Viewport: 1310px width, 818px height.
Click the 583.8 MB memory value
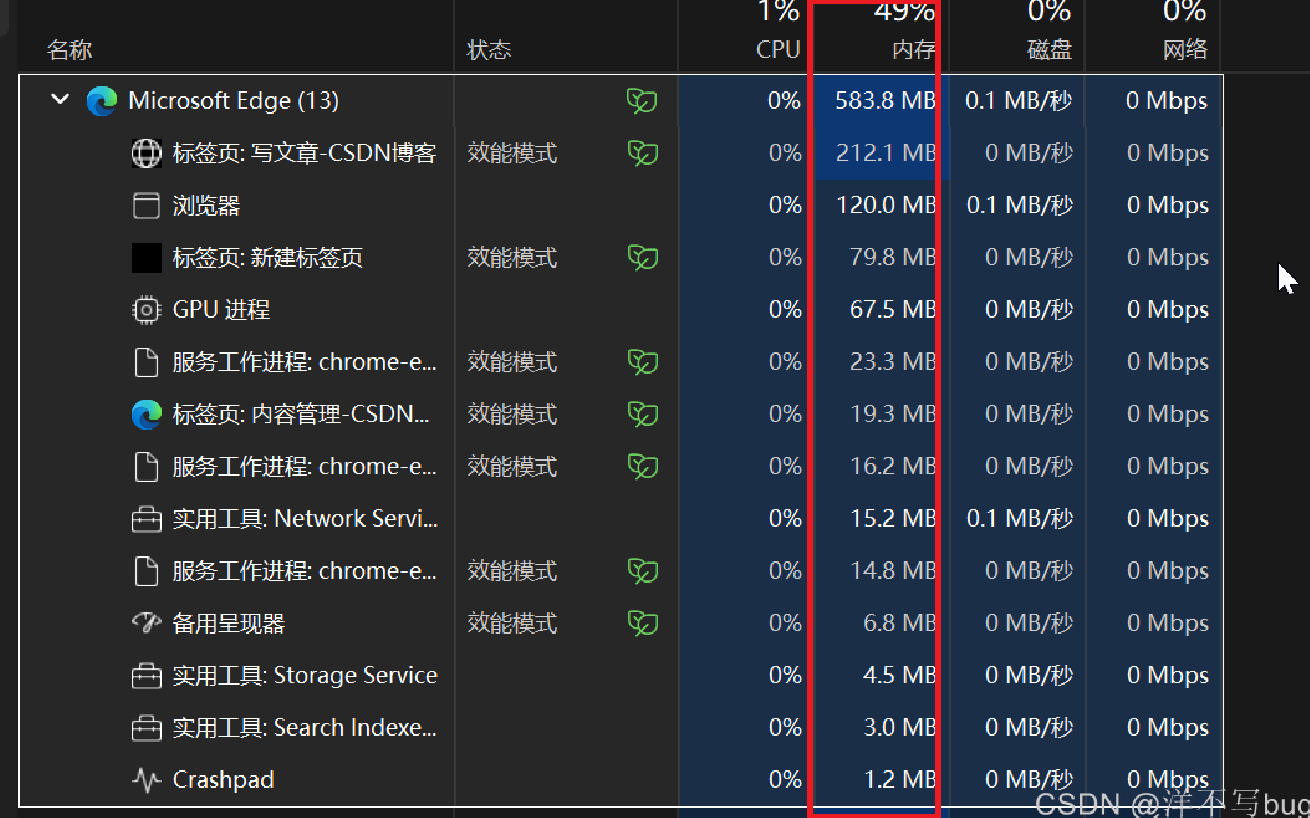[x=885, y=101]
